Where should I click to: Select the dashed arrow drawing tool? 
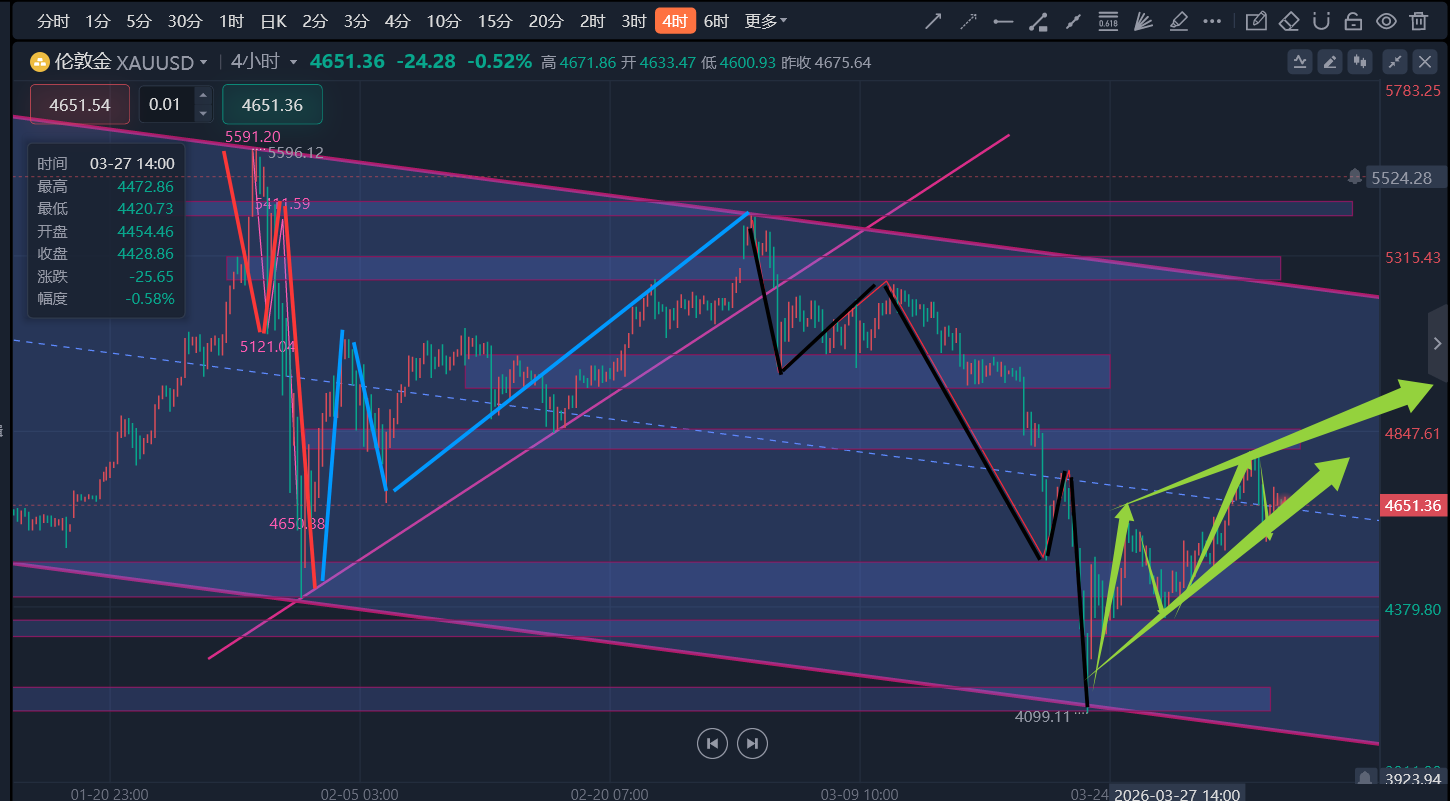coord(968,21)
